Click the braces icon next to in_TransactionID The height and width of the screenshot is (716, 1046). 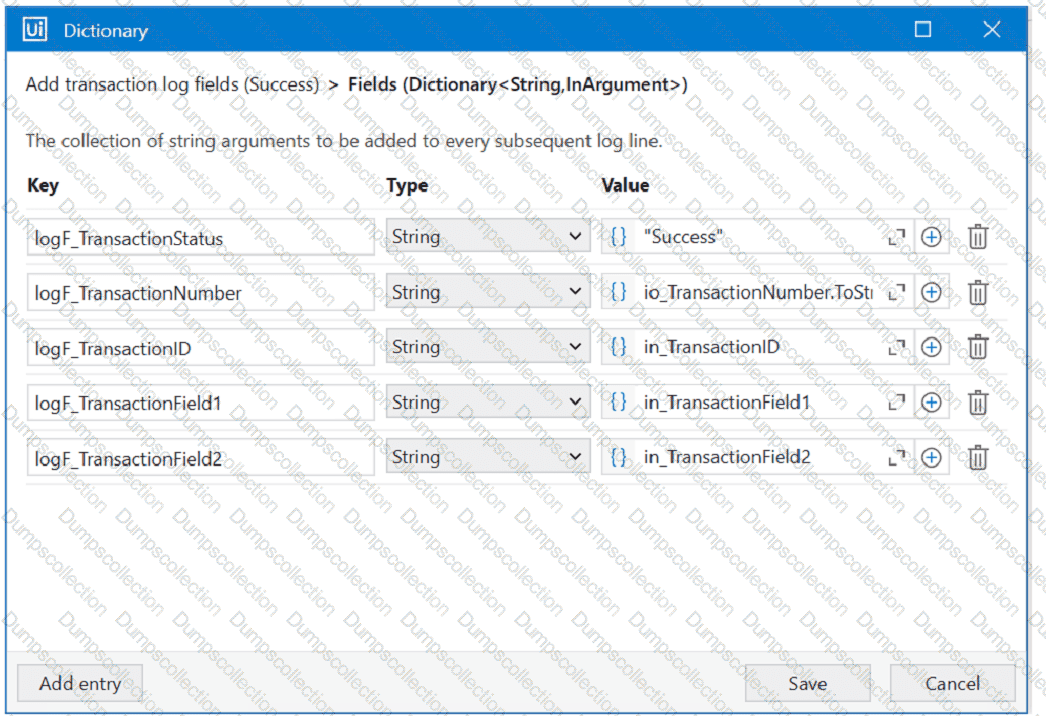tap(619, 347)
